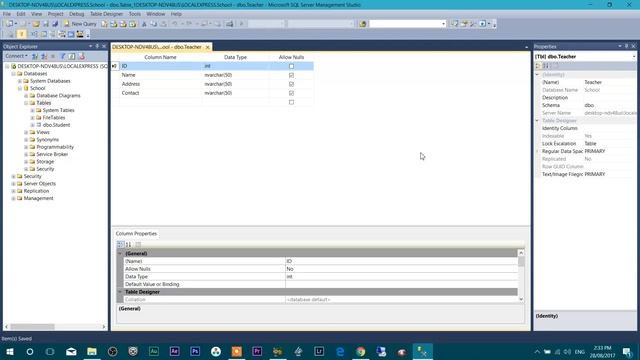Open Google Chrome from the taskbar
The width and height of the screenshot is (640, 360).
click(x=360, y=351)
